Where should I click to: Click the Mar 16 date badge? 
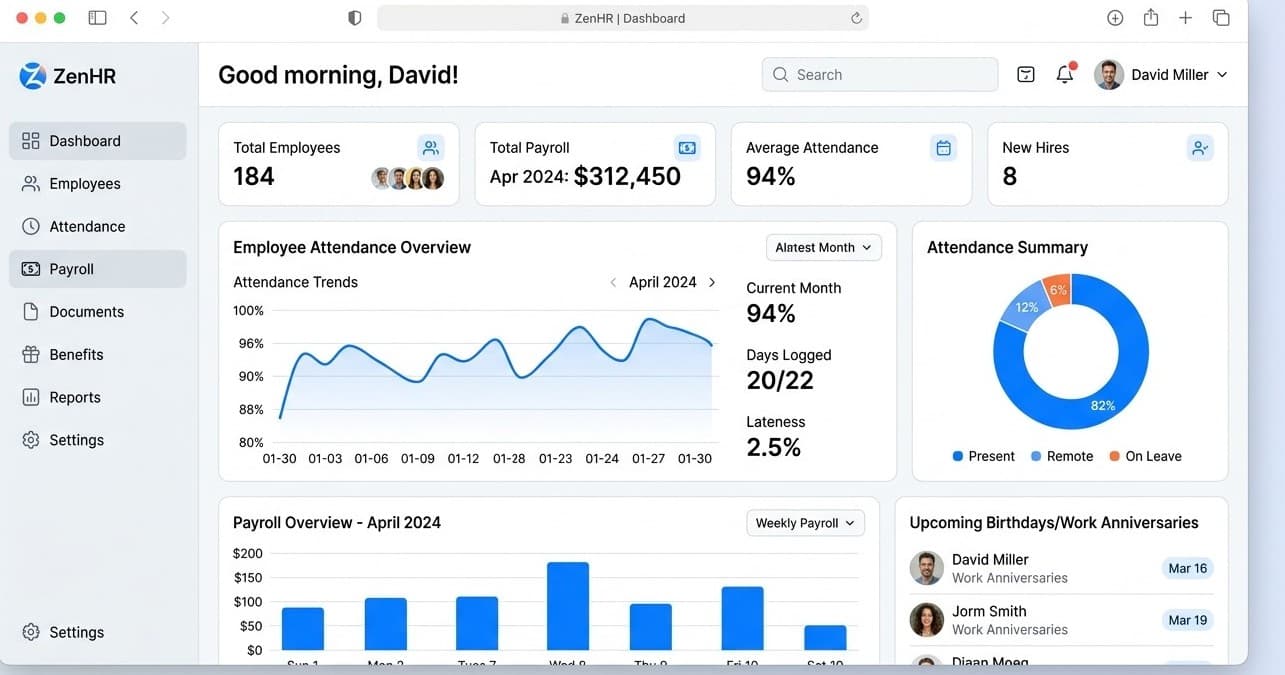pos(1187,568)
